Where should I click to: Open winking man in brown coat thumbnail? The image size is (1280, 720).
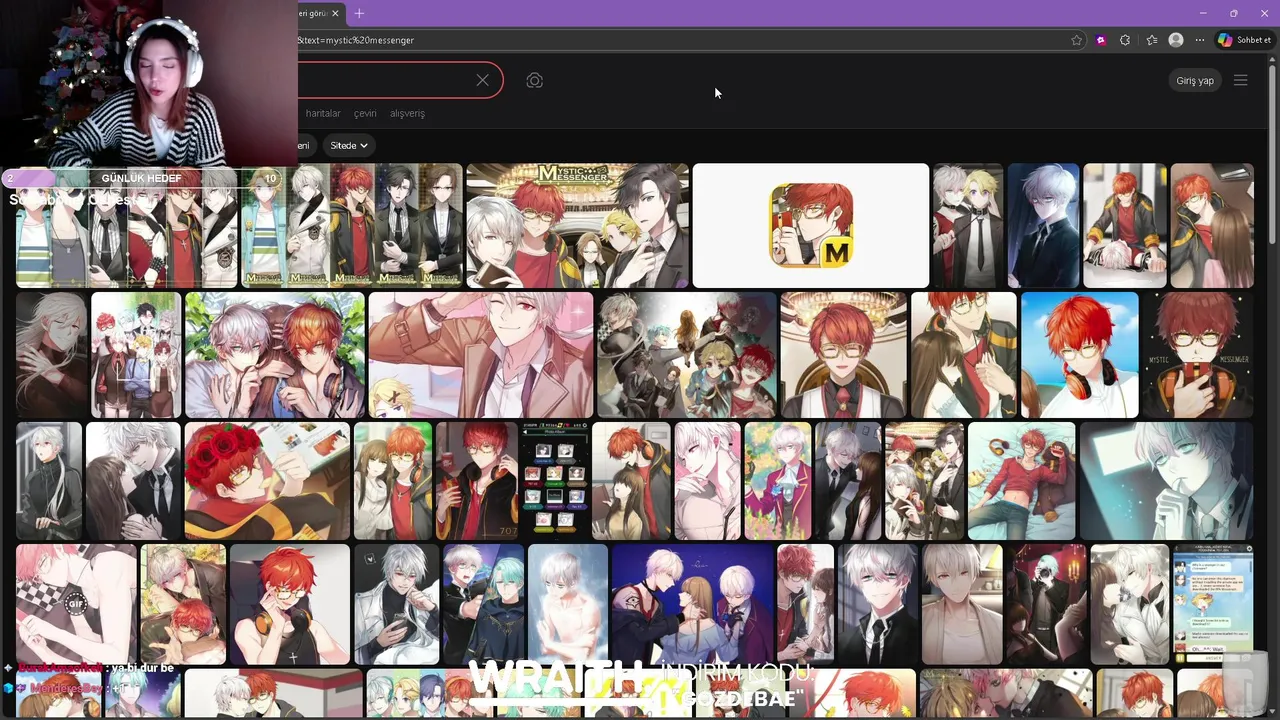click(481, 355)
